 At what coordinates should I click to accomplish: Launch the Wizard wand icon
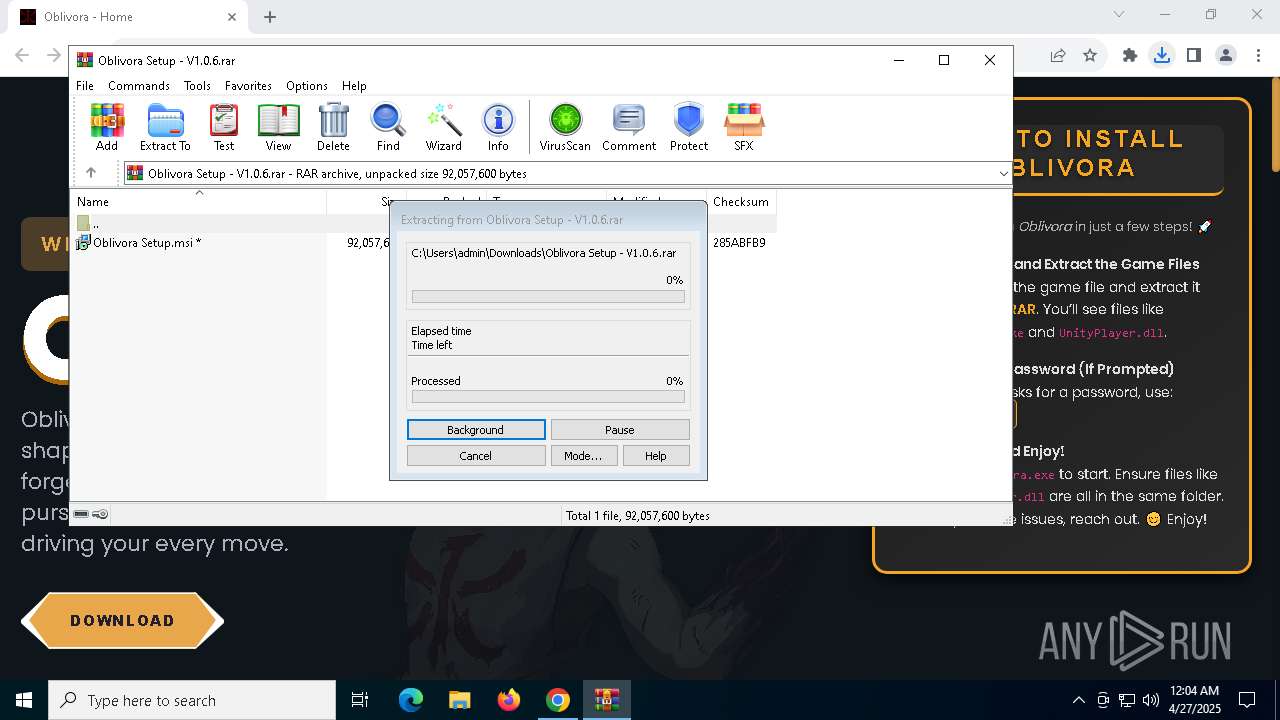click(443, 126)
